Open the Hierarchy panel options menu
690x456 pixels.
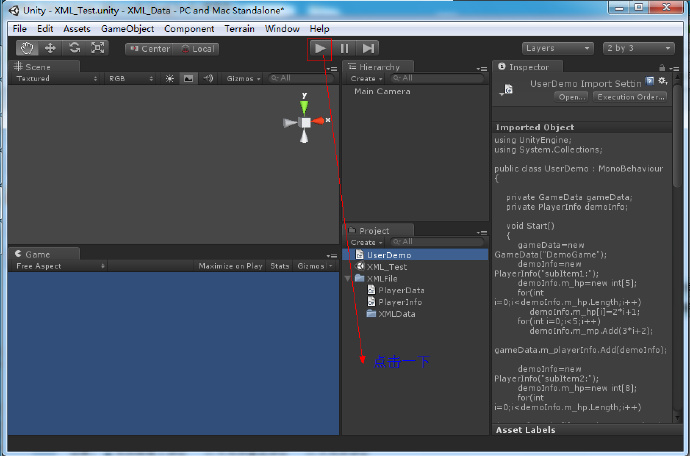pos(482,69)
